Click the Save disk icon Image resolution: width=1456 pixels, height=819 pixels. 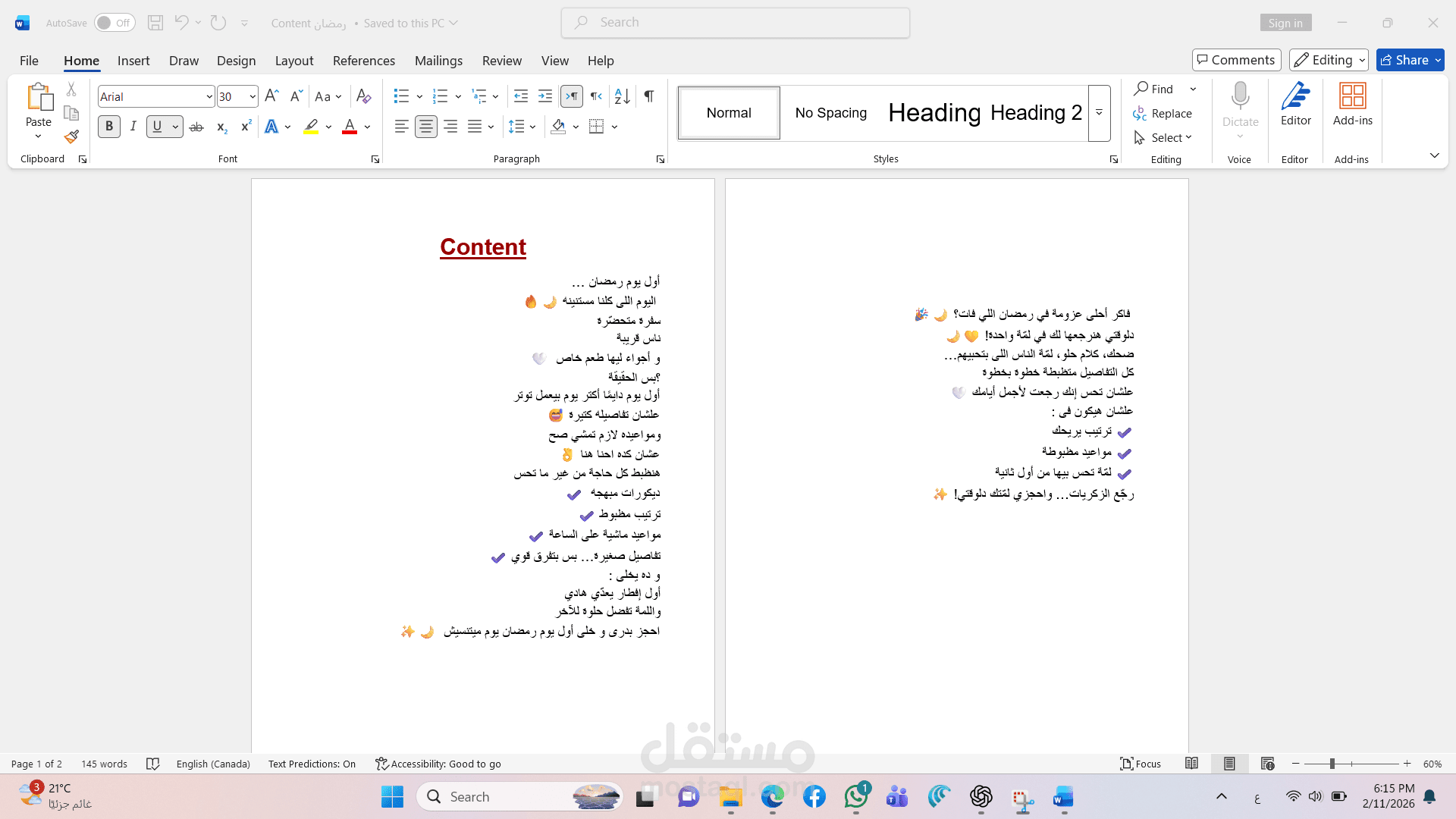155,23
